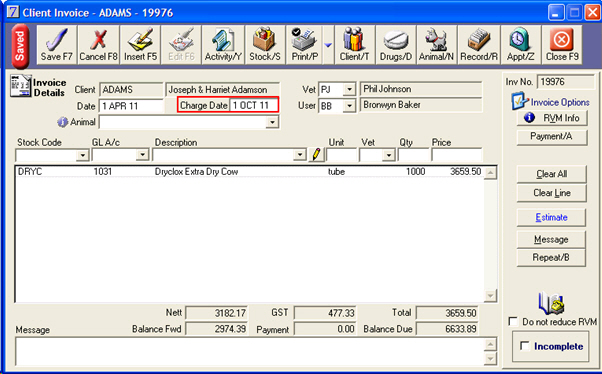Click the book and telephone icon
602x374 pixels.
[x=551, y=303]
